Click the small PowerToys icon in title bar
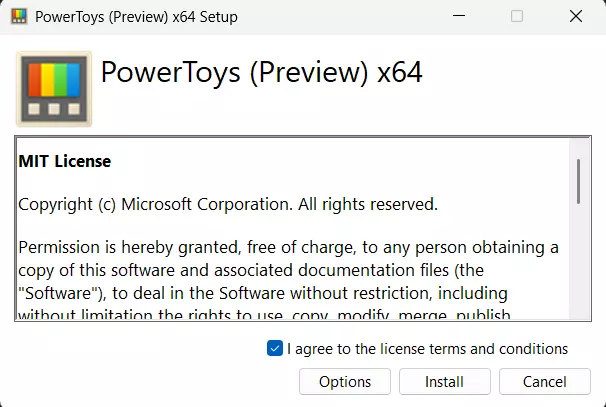606x407 pixels. pyautogui.click(x=18, y=16)
